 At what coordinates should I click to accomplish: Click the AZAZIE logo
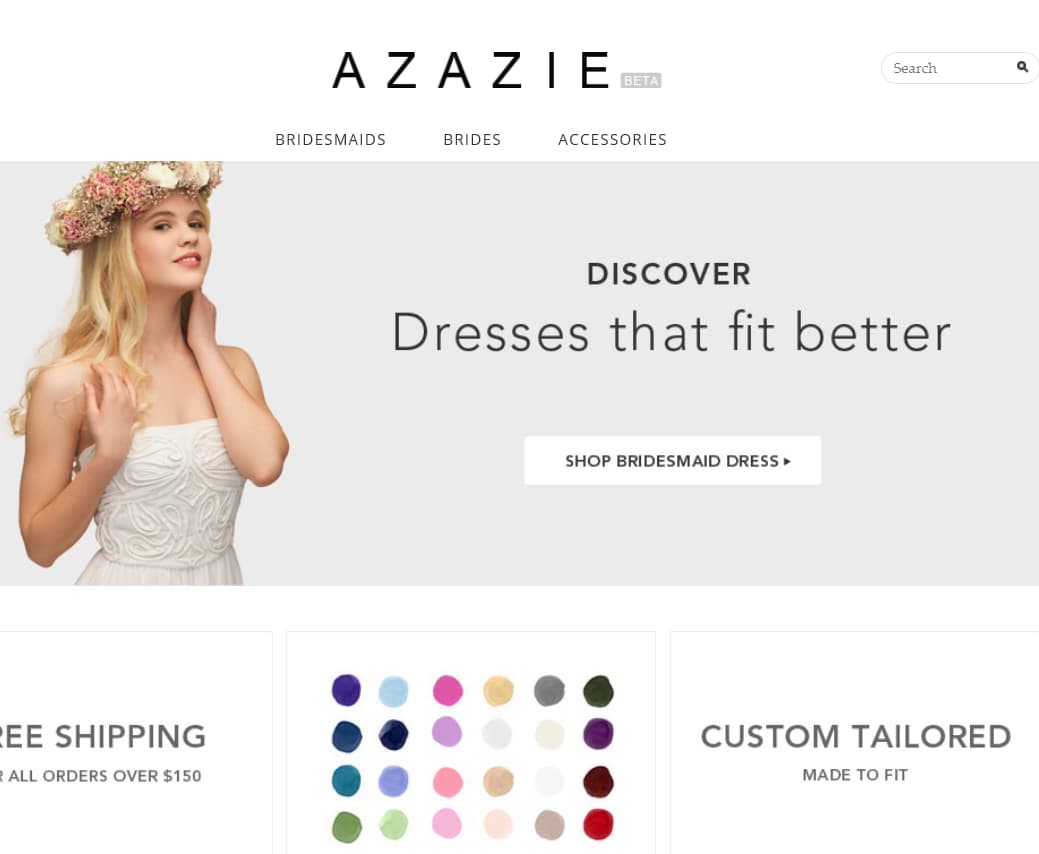click(x=471, y=70)
